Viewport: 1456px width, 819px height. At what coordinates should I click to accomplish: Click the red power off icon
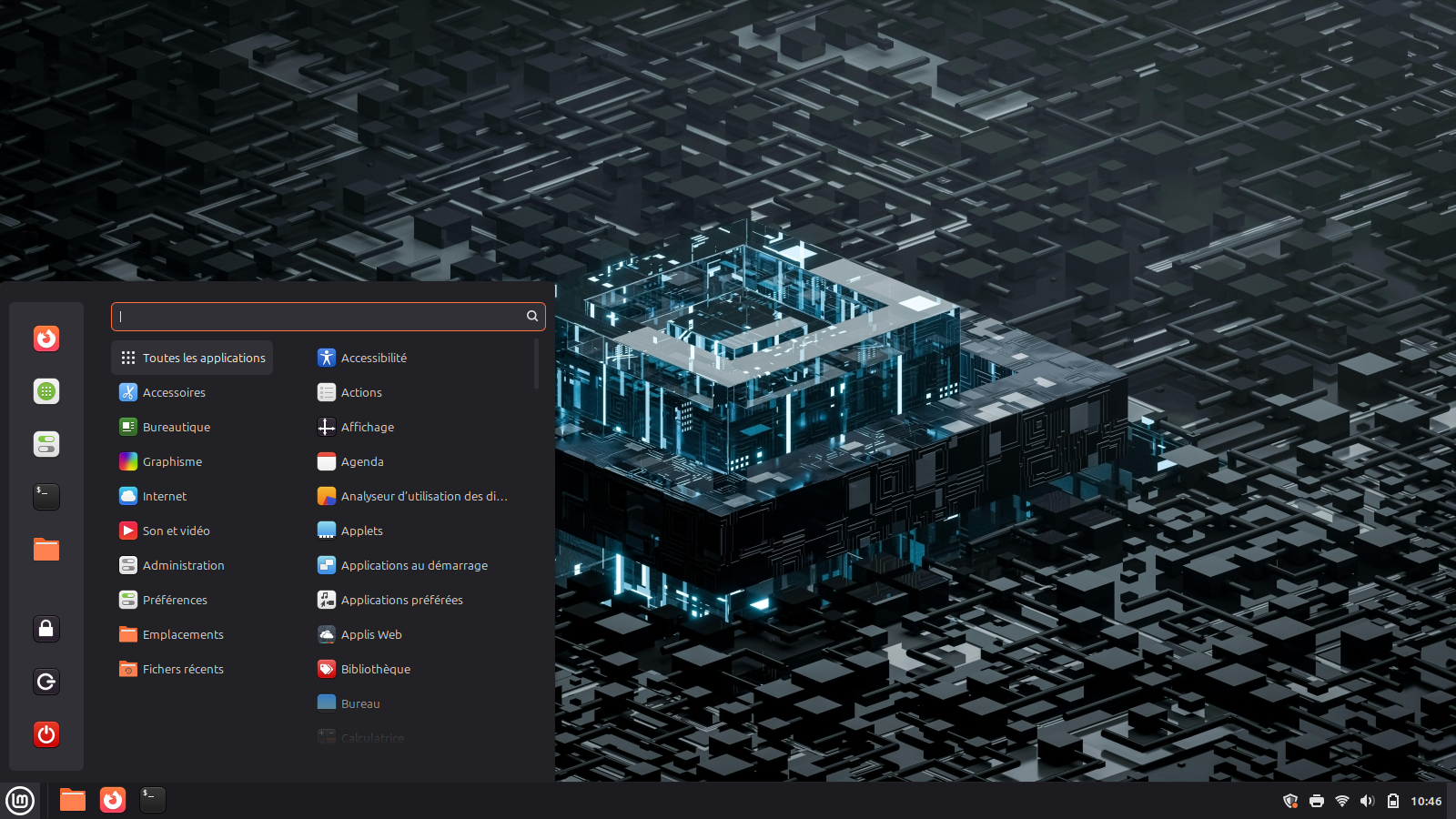pyautogui.click(x=46, y=734)
